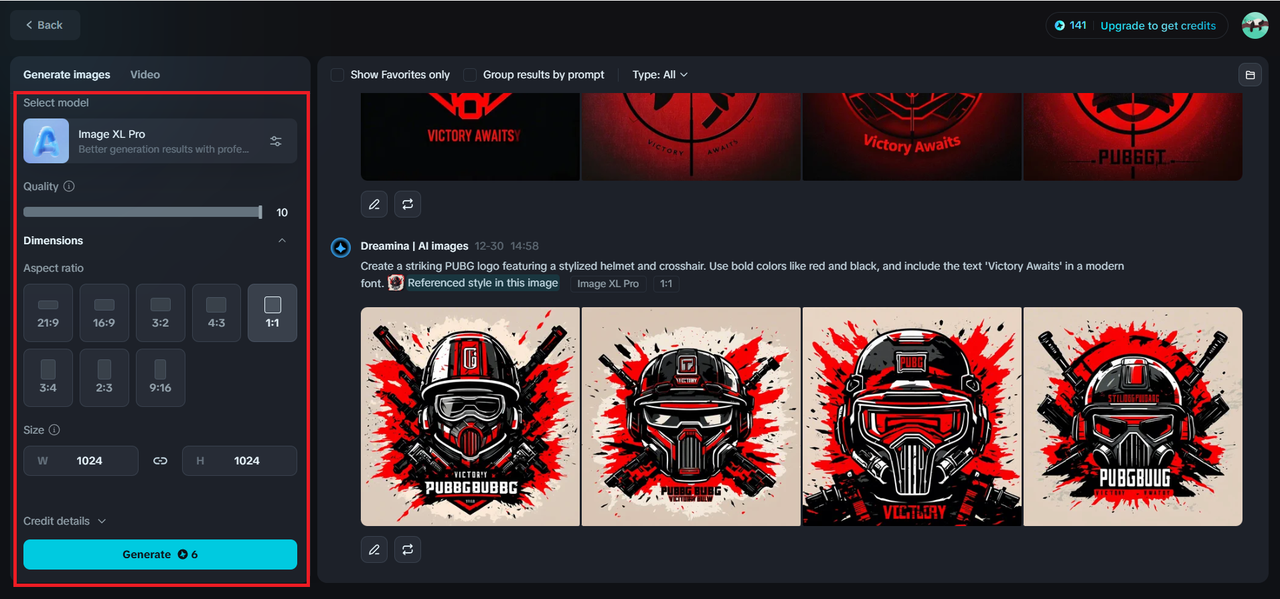The image size is (1280, 599).
Task: Switch to the Generate images tab
Action: coord(67,74)
